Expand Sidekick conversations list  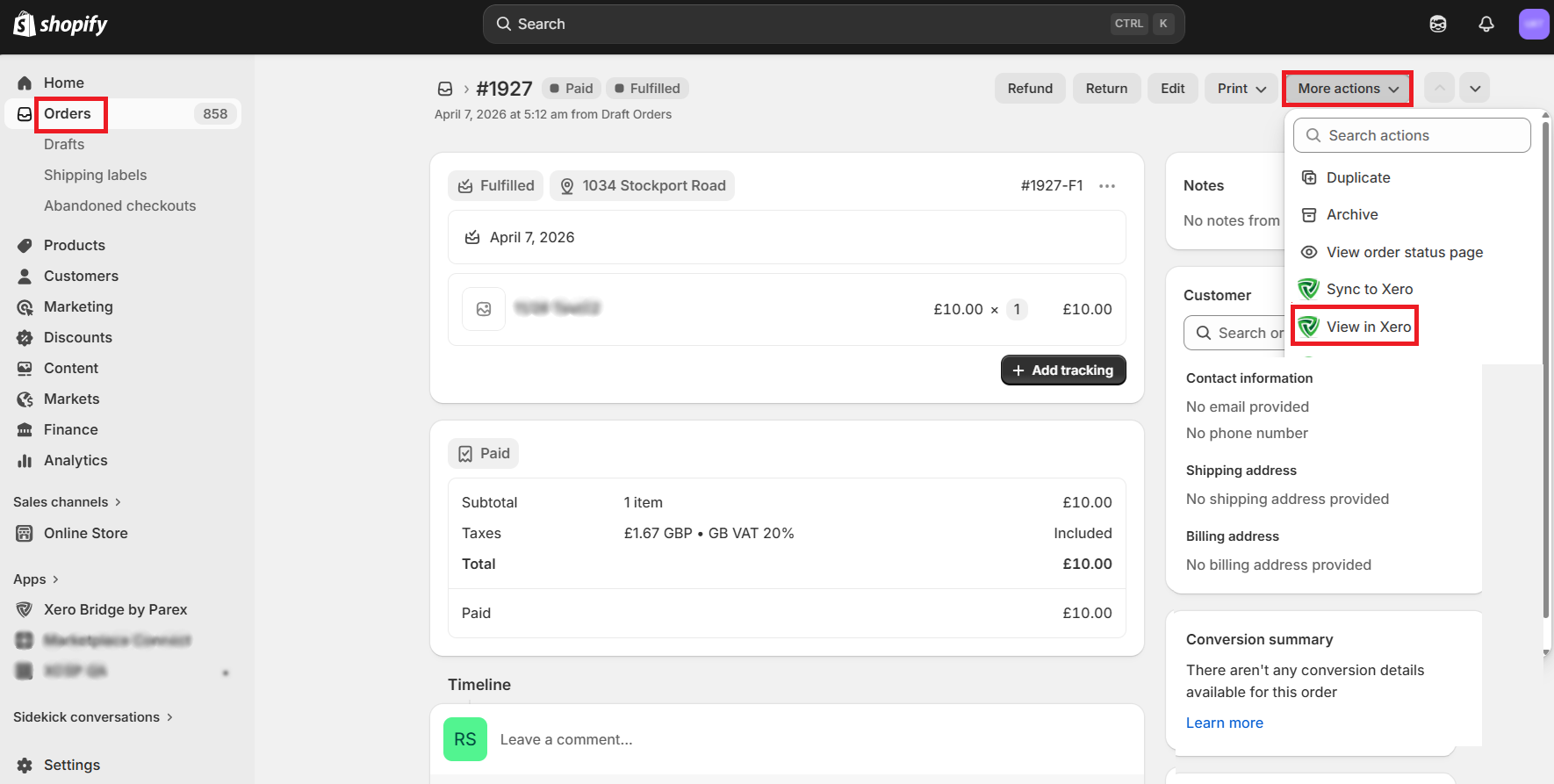click(x=92, y=717)
